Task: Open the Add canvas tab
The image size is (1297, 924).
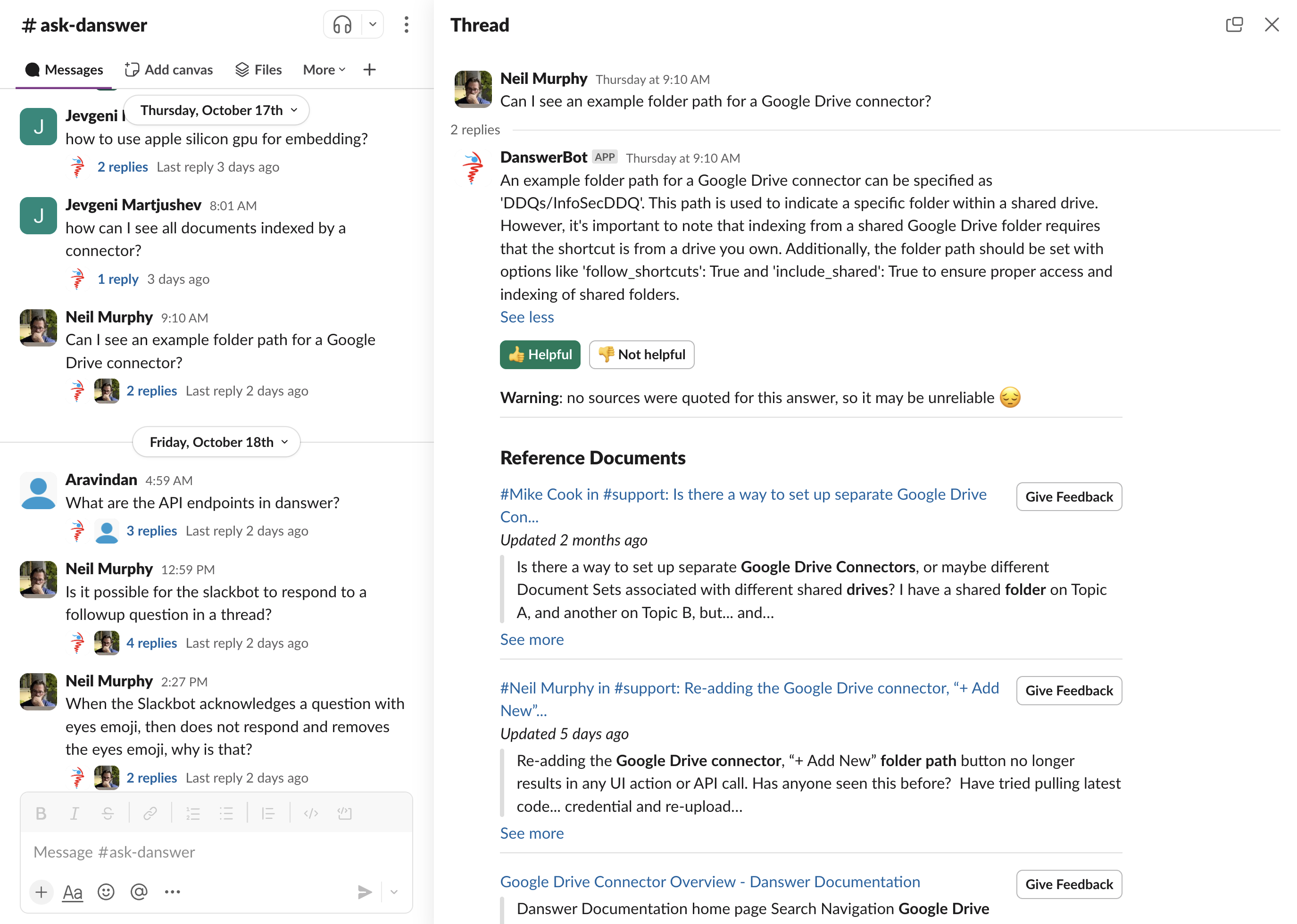Action: [x=169, y=69]
